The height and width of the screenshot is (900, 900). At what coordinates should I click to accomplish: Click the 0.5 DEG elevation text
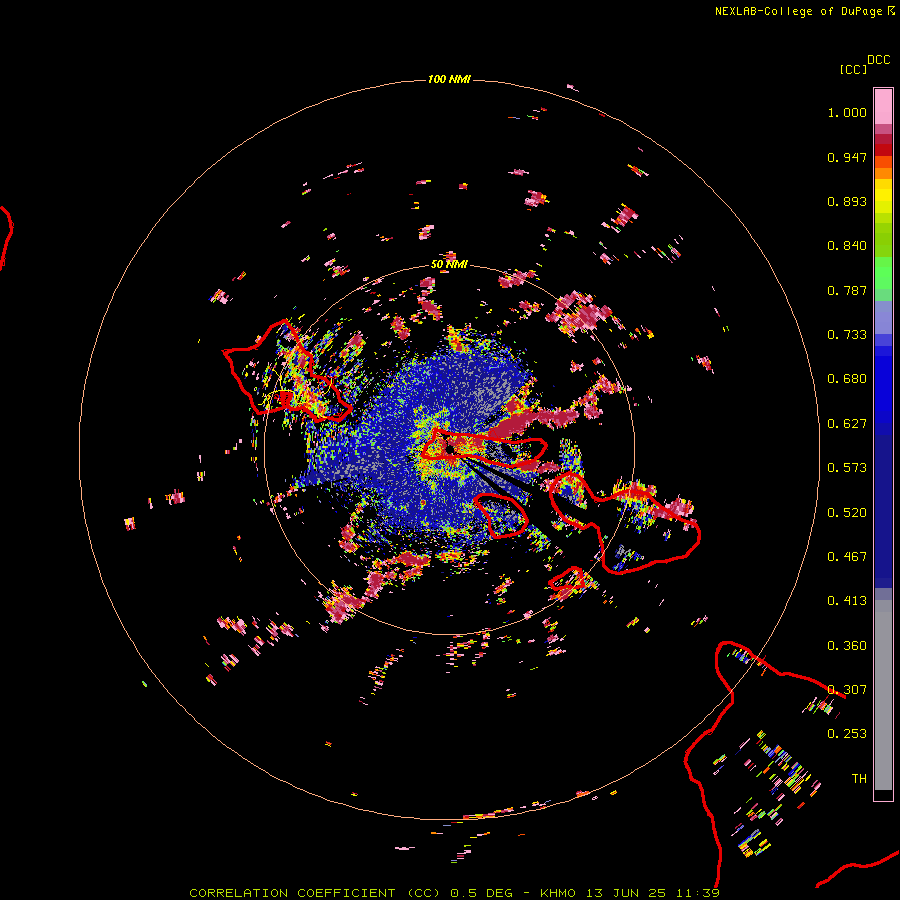point(482,893)
